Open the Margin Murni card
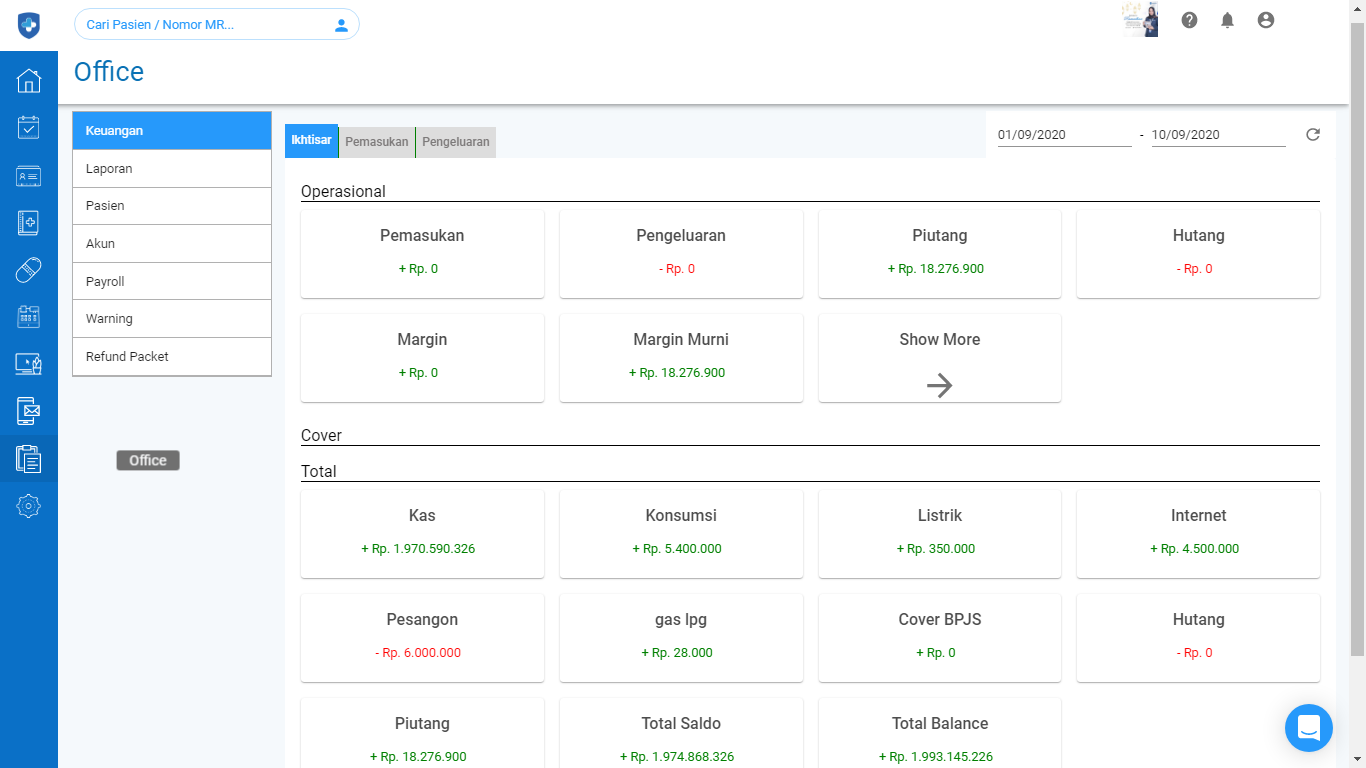1366x768 pixels. 681,358
